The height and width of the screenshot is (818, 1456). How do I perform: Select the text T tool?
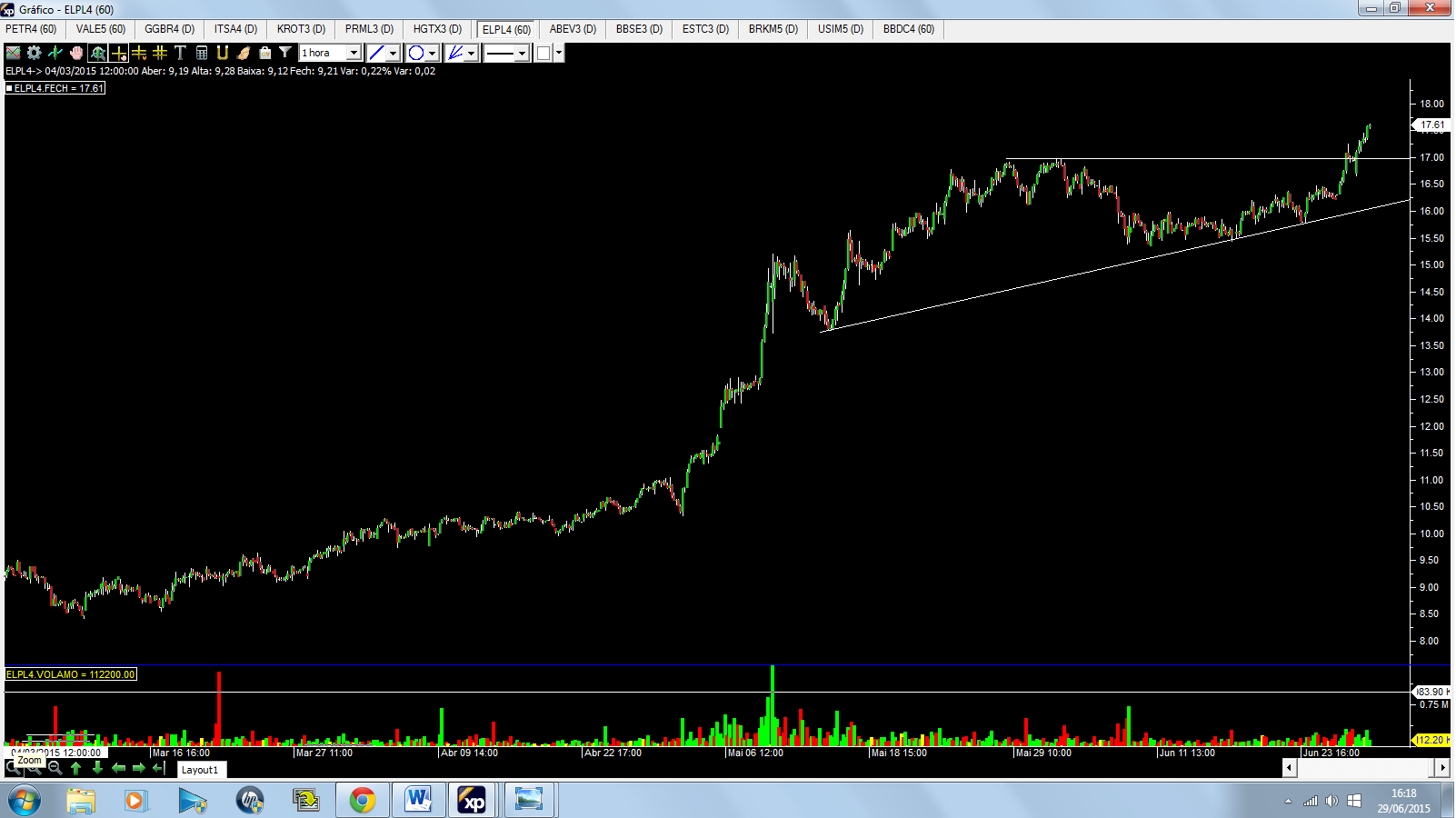[180, 53]
